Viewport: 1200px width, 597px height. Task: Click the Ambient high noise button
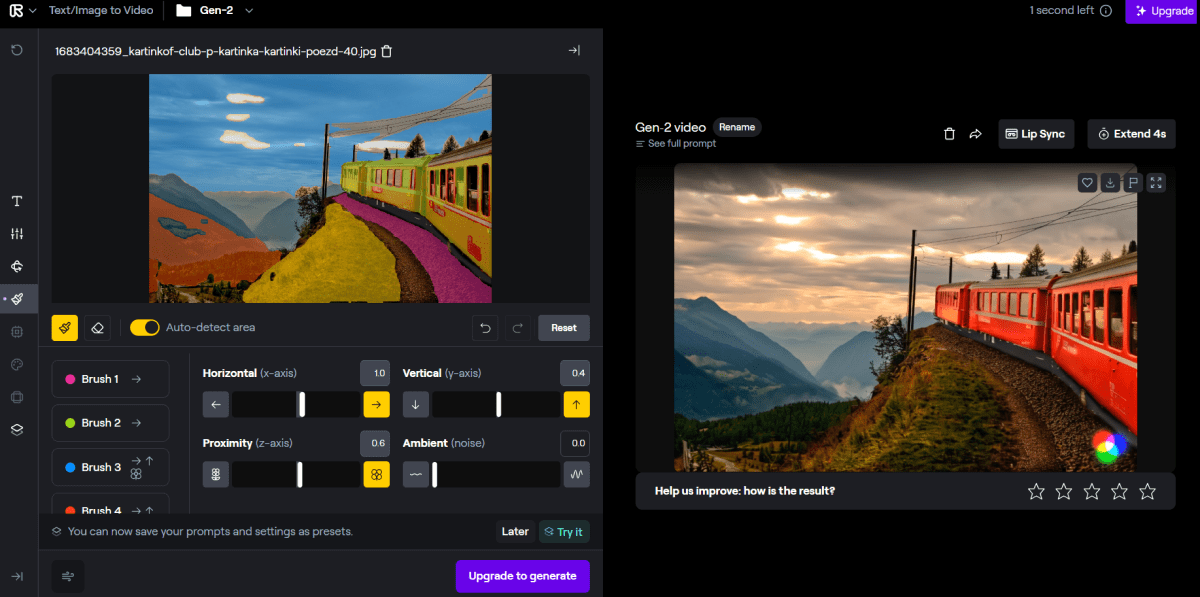coord(576,474)
